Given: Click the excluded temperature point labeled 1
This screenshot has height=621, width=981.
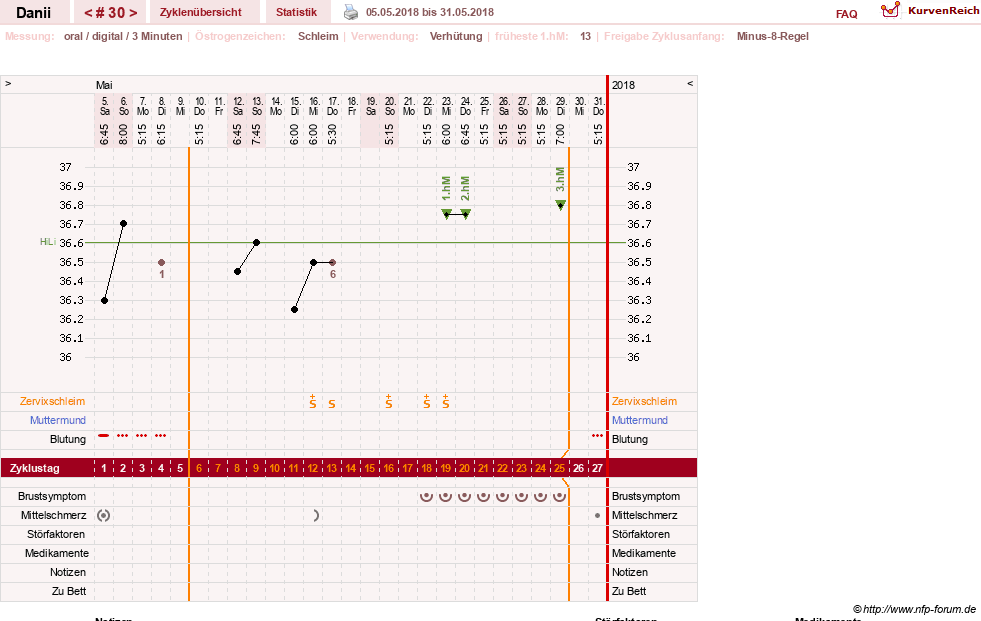Looking at the screenshot, I should pyautogui.click(x=161, y=262).
